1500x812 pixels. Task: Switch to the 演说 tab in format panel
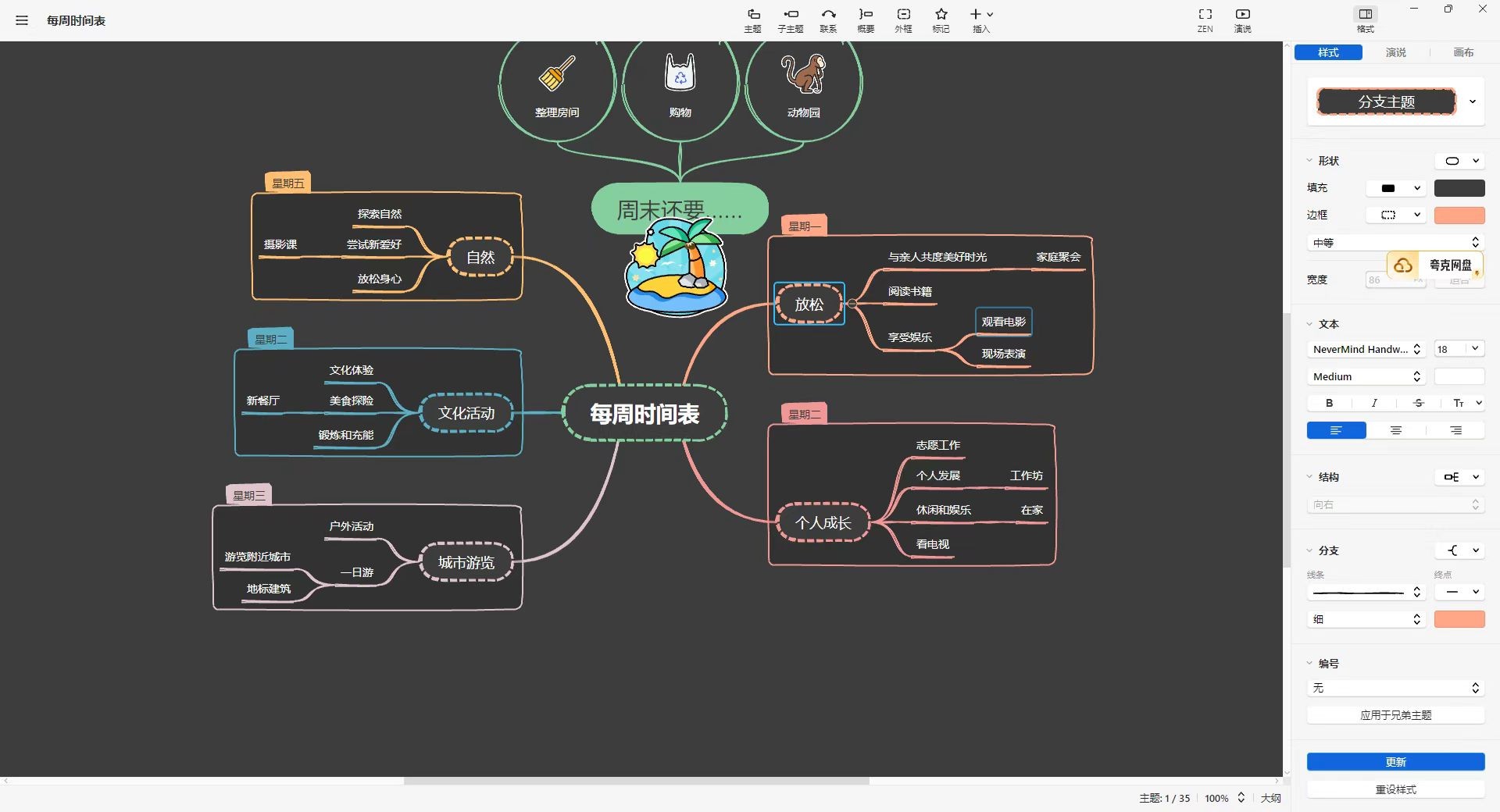point(1395,52)
